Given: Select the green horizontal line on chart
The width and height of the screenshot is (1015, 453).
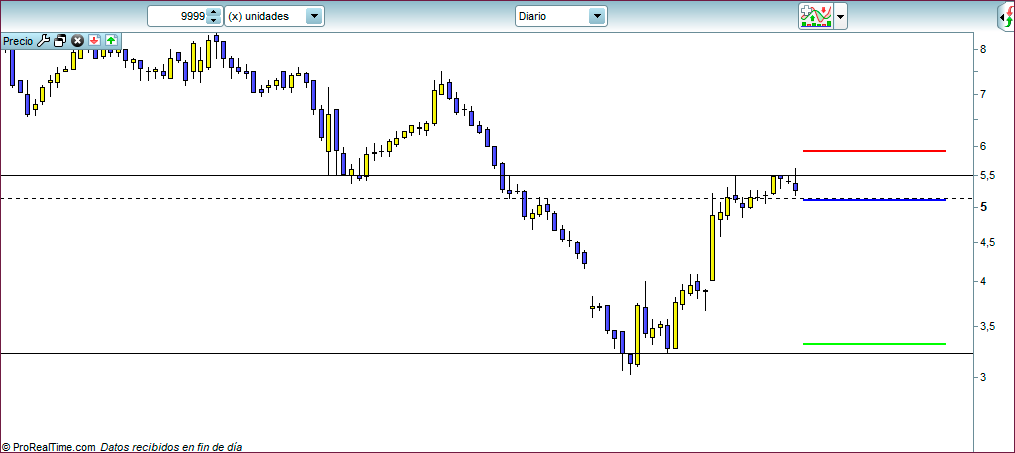Looking at the screenshot, I should tap(874, 344).
